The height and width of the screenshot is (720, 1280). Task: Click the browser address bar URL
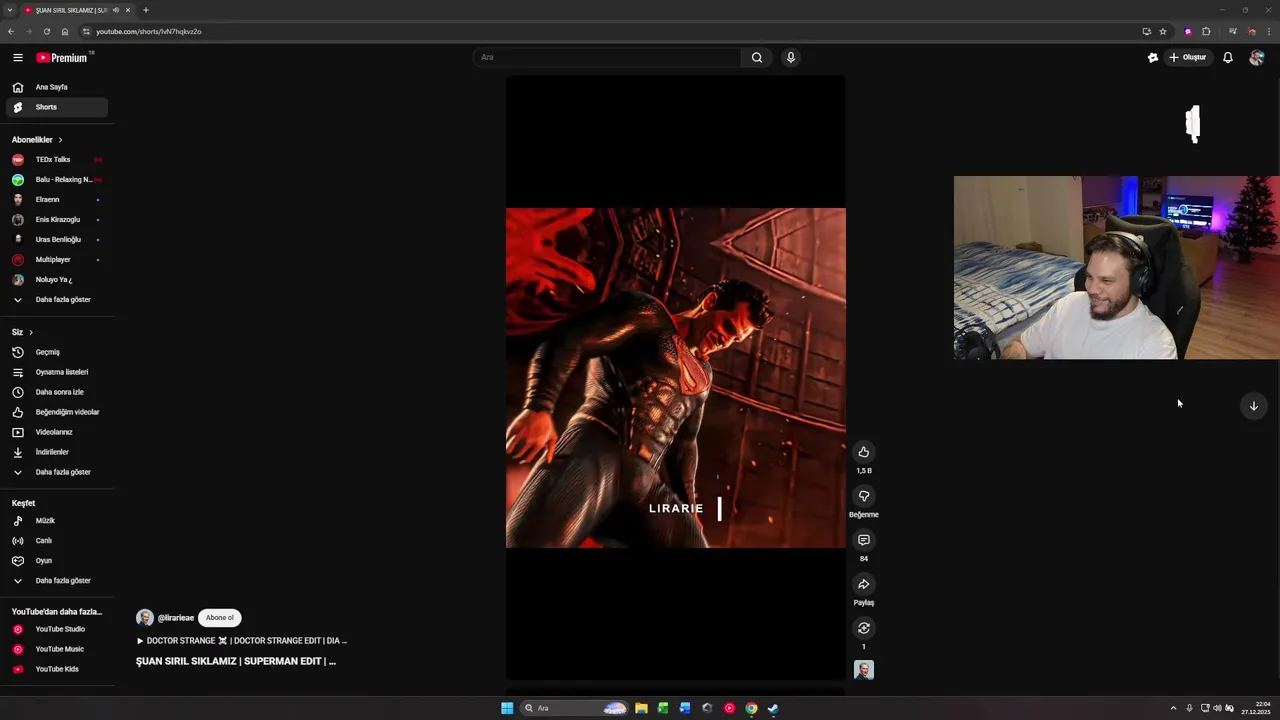pyautogui.click(x=148, y=31)
